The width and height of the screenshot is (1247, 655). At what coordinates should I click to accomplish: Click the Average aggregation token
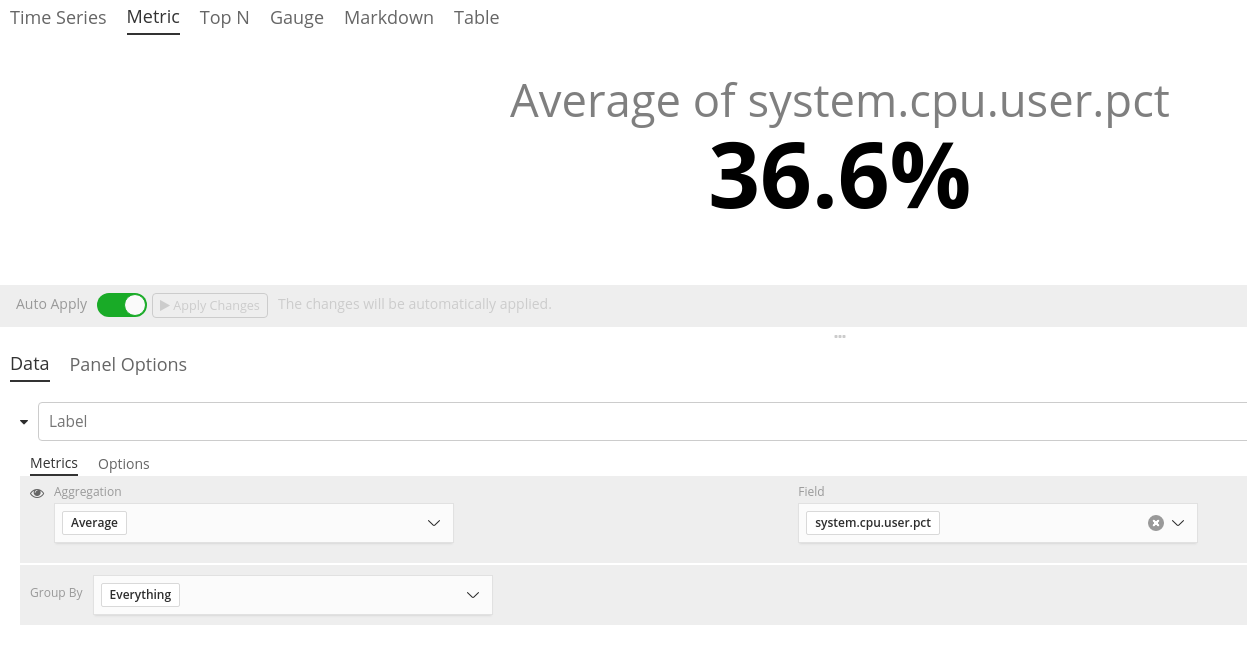click(x=93, y=522)
